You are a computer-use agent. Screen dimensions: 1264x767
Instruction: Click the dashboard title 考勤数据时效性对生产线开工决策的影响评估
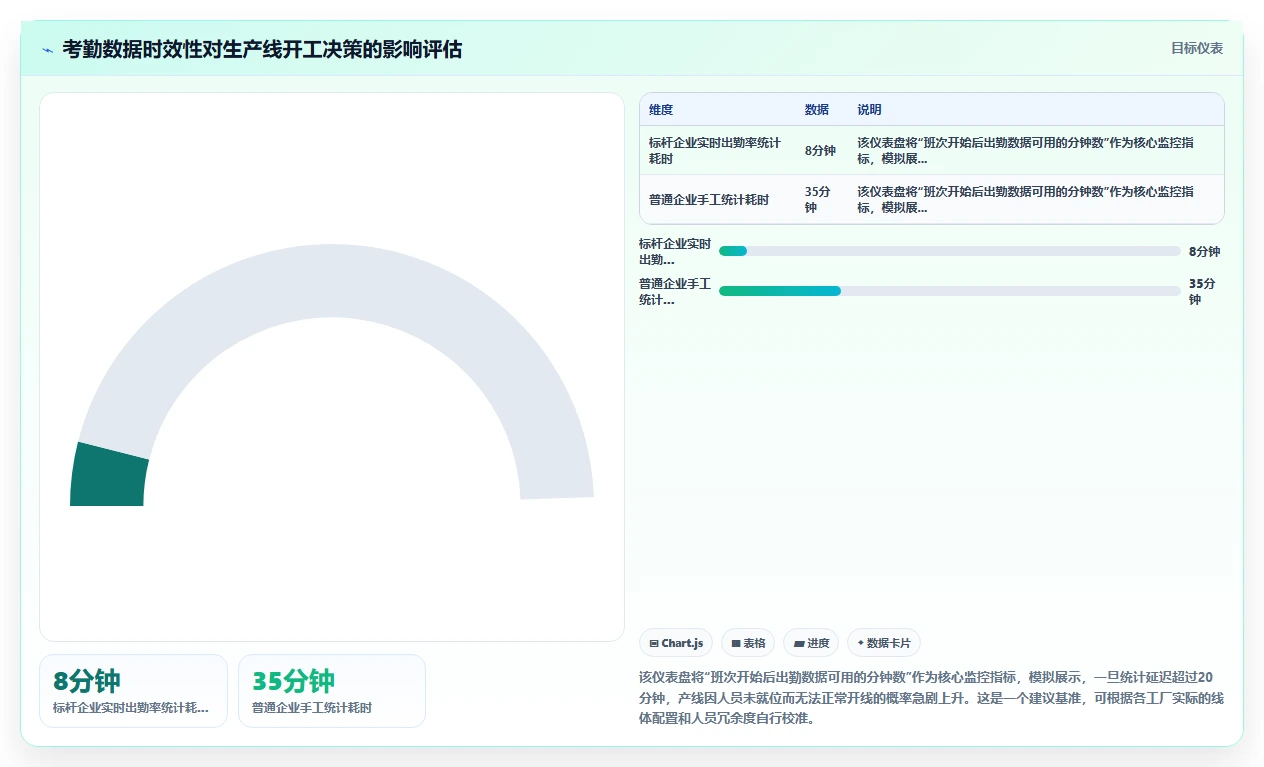point(262,49)
